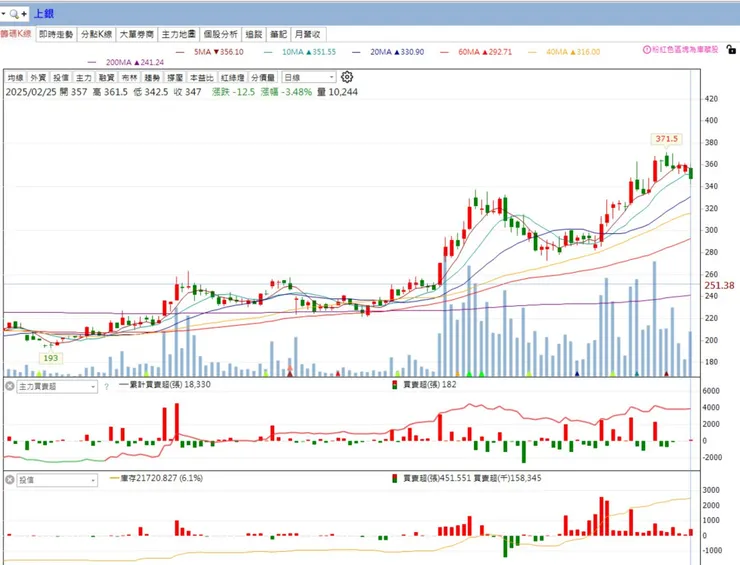Click the 買賣超(千)158,345 legend text
Screen dimensions: 740x565
tap(507, 478)
